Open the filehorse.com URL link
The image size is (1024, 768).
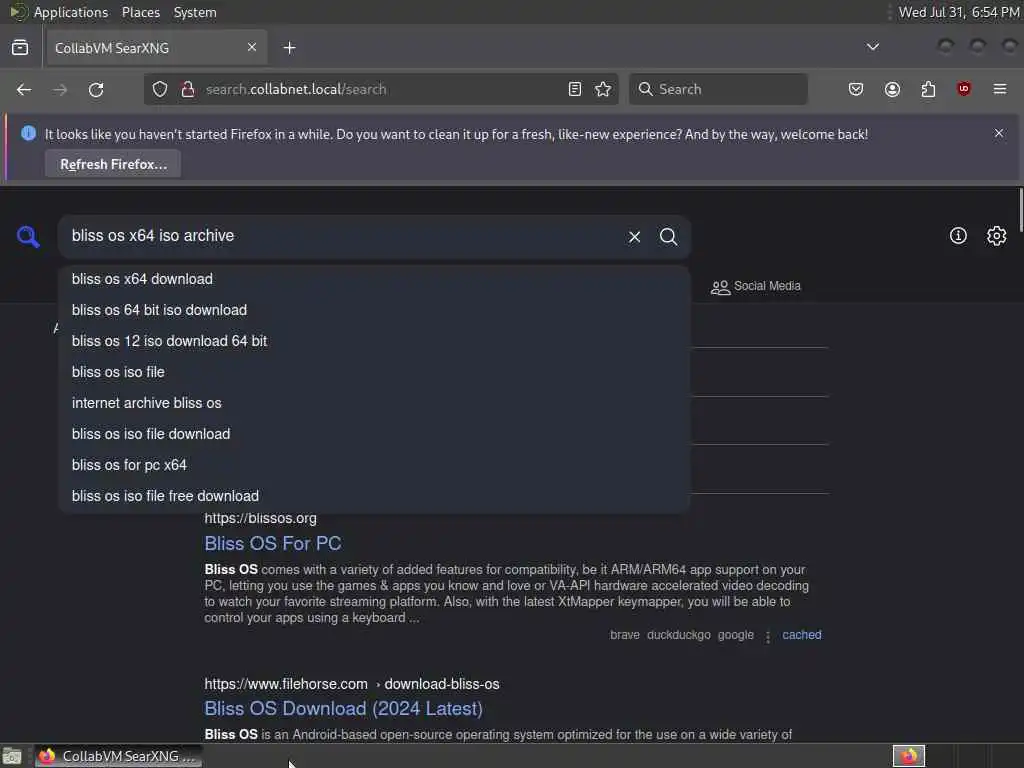[x=351, y=684]
